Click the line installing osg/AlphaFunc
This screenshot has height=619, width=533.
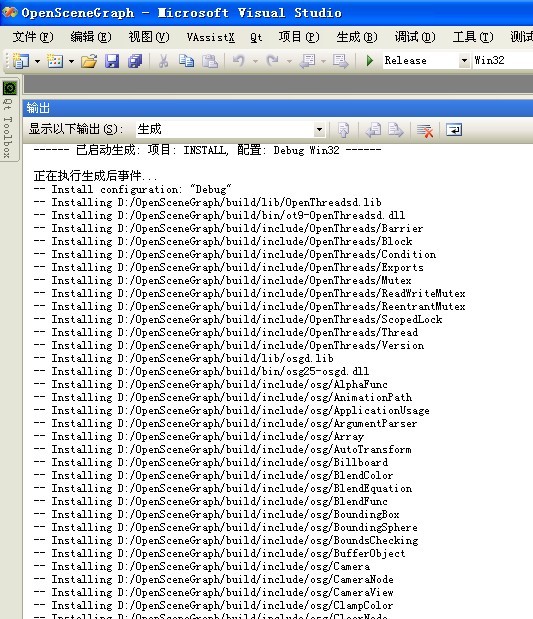pyautogui.click(x=210, y=385)
